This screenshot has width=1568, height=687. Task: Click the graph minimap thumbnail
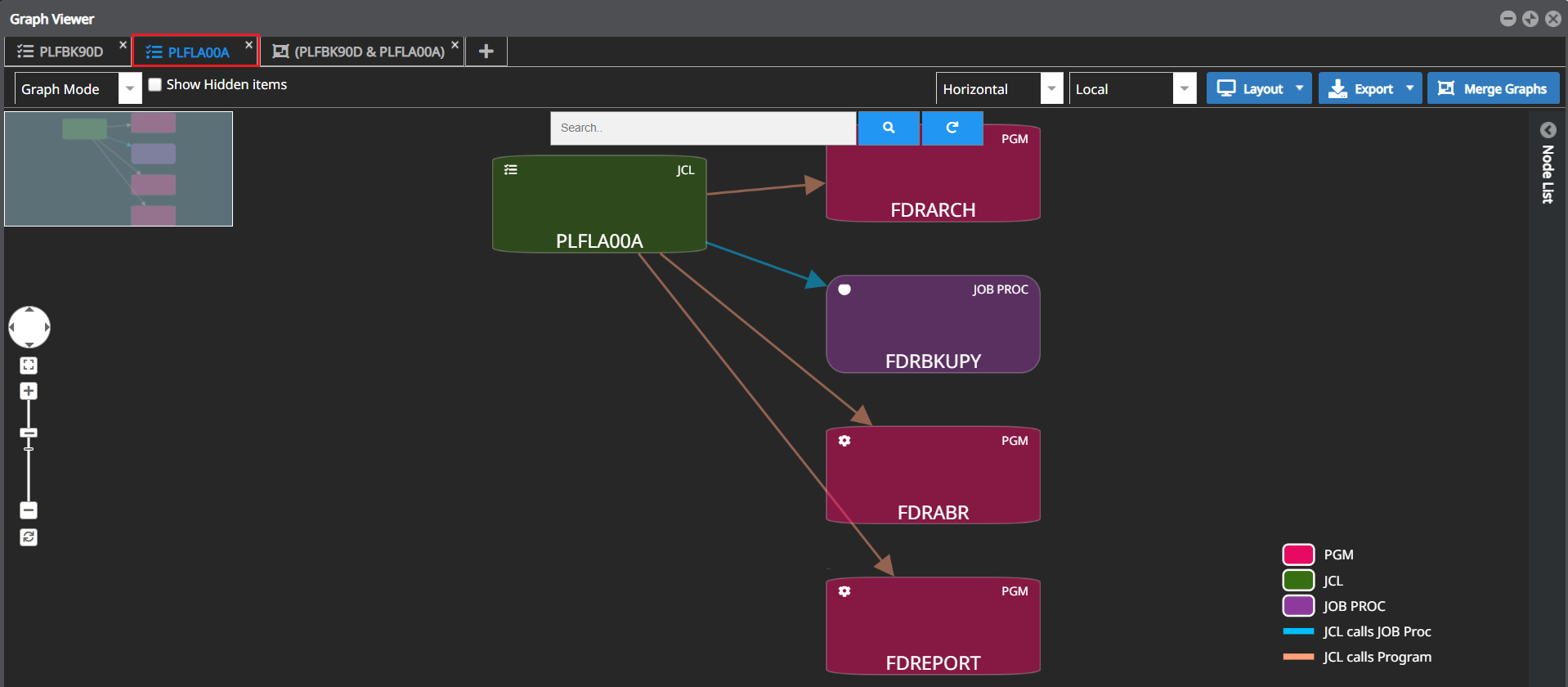pyautogui.click(x=119, y=168)
